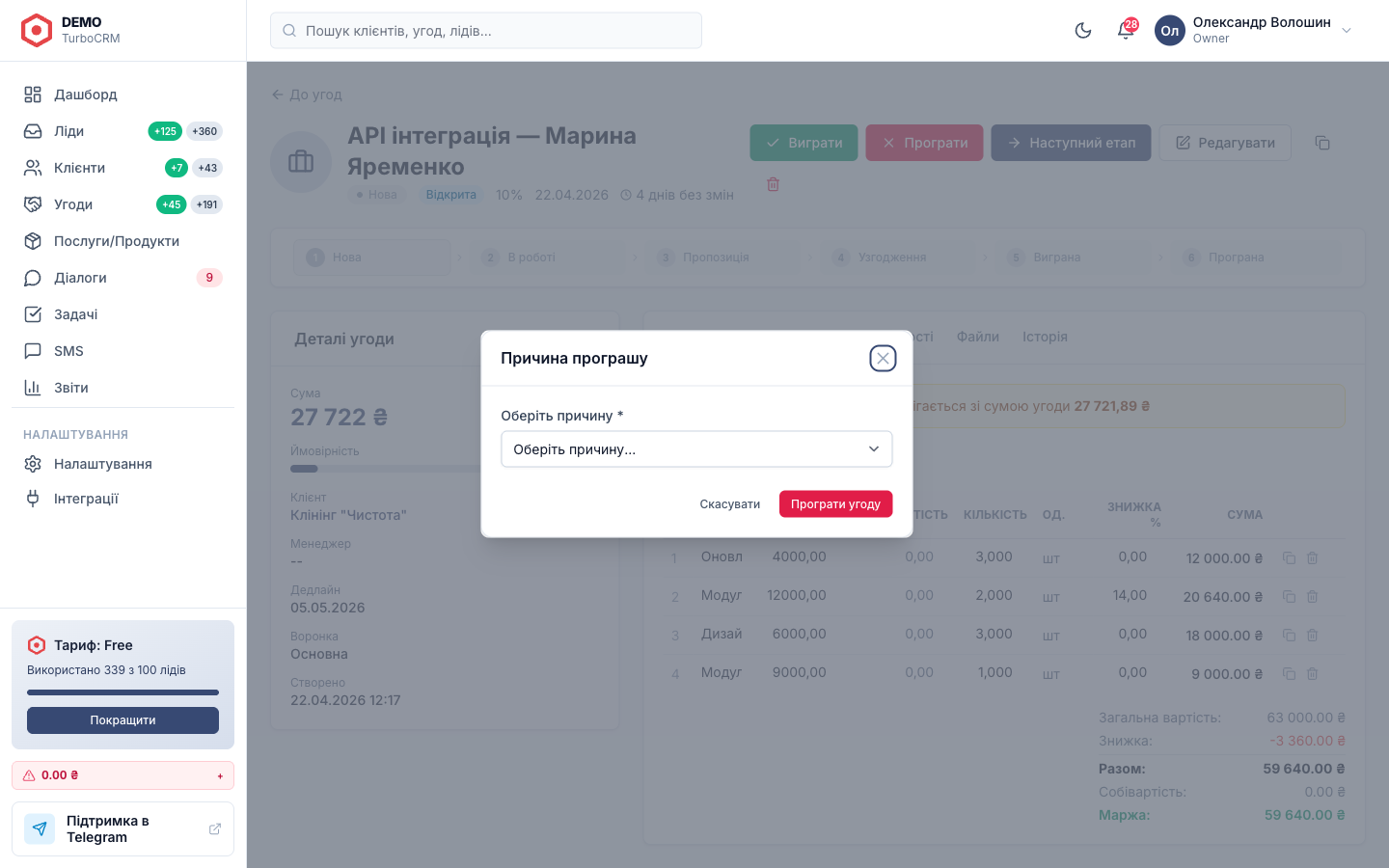Delete the Дизай product row
Screen dimensions: 1389x868
point(1312,636)
